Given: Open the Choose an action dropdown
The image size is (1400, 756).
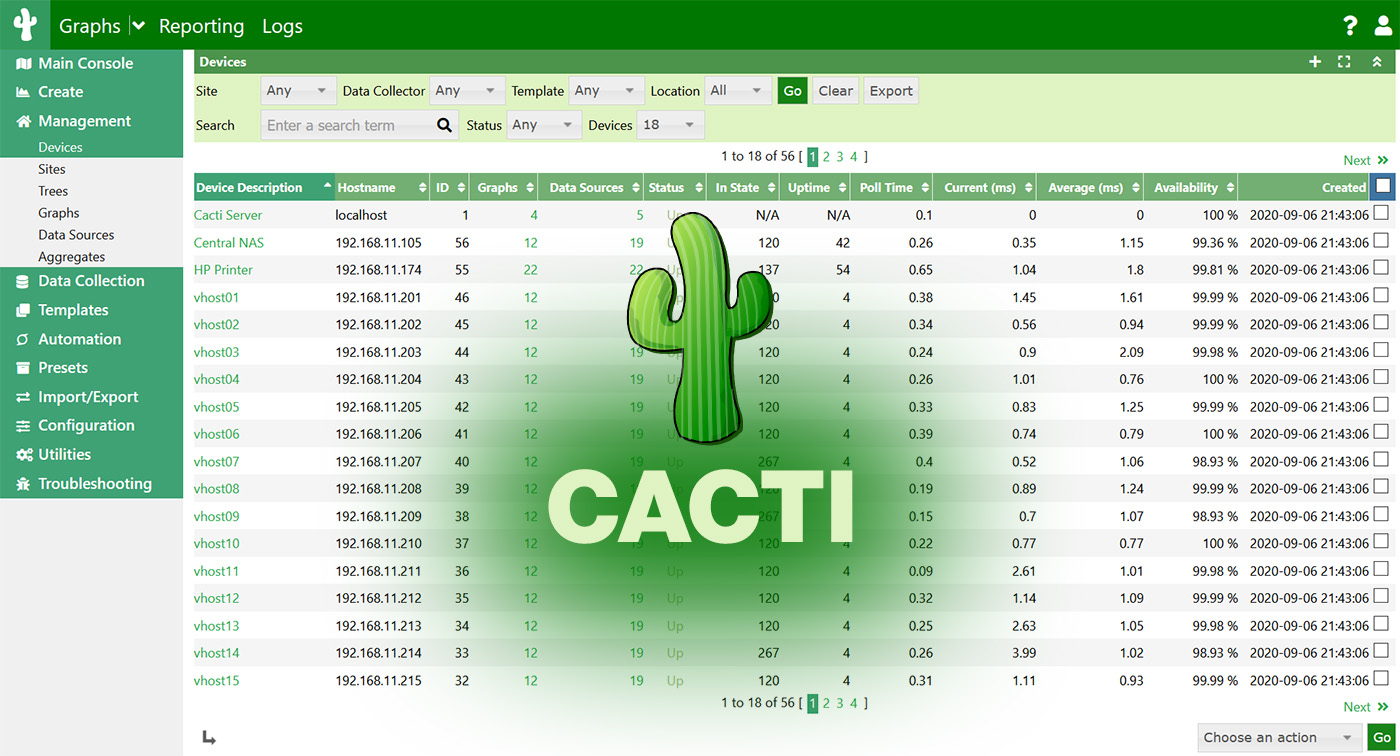Looking at the screenshot, I should tap(1278, 737).
